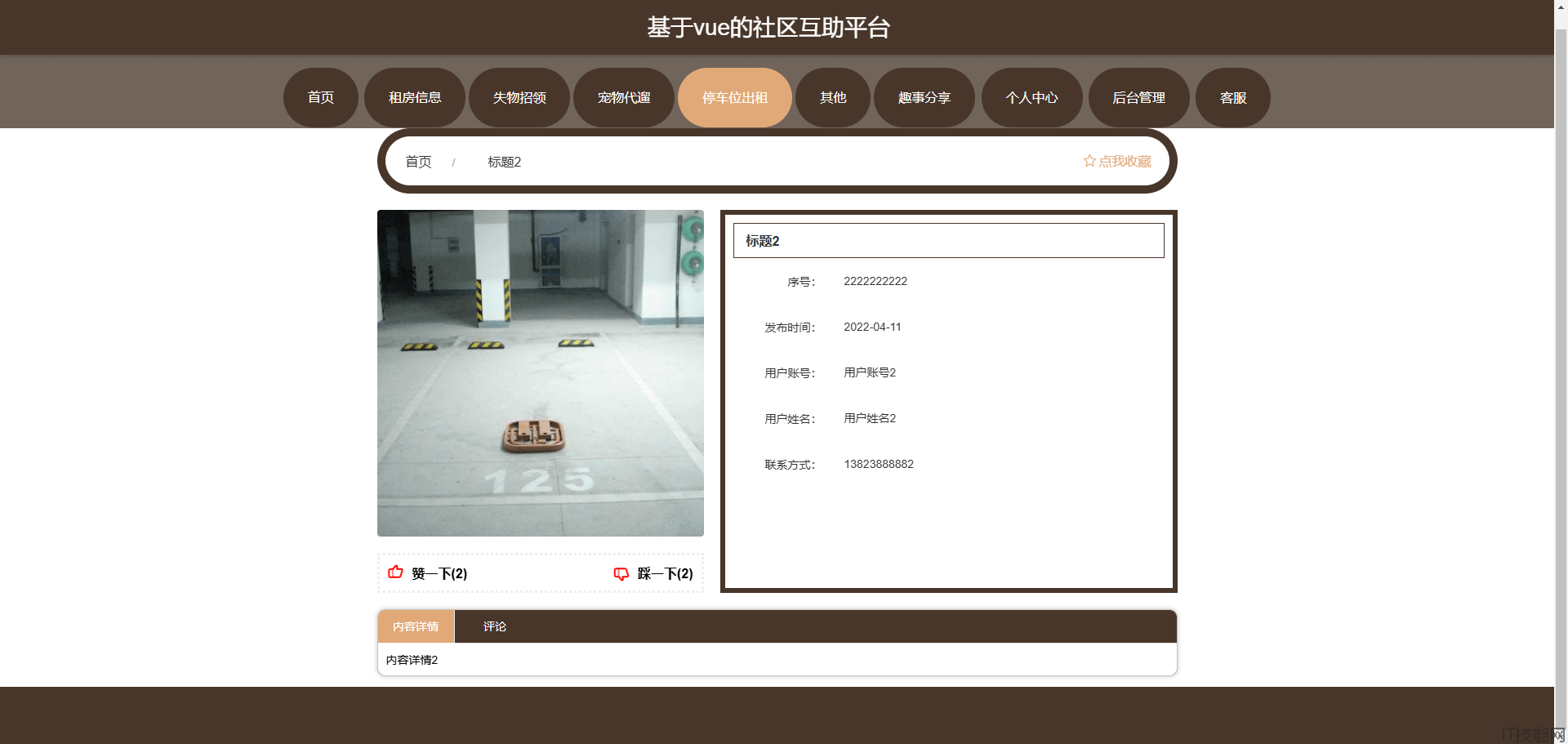1568x744 pixels.
Task: Click the publish date 2022-04-11
Action: tap(872, 327)
